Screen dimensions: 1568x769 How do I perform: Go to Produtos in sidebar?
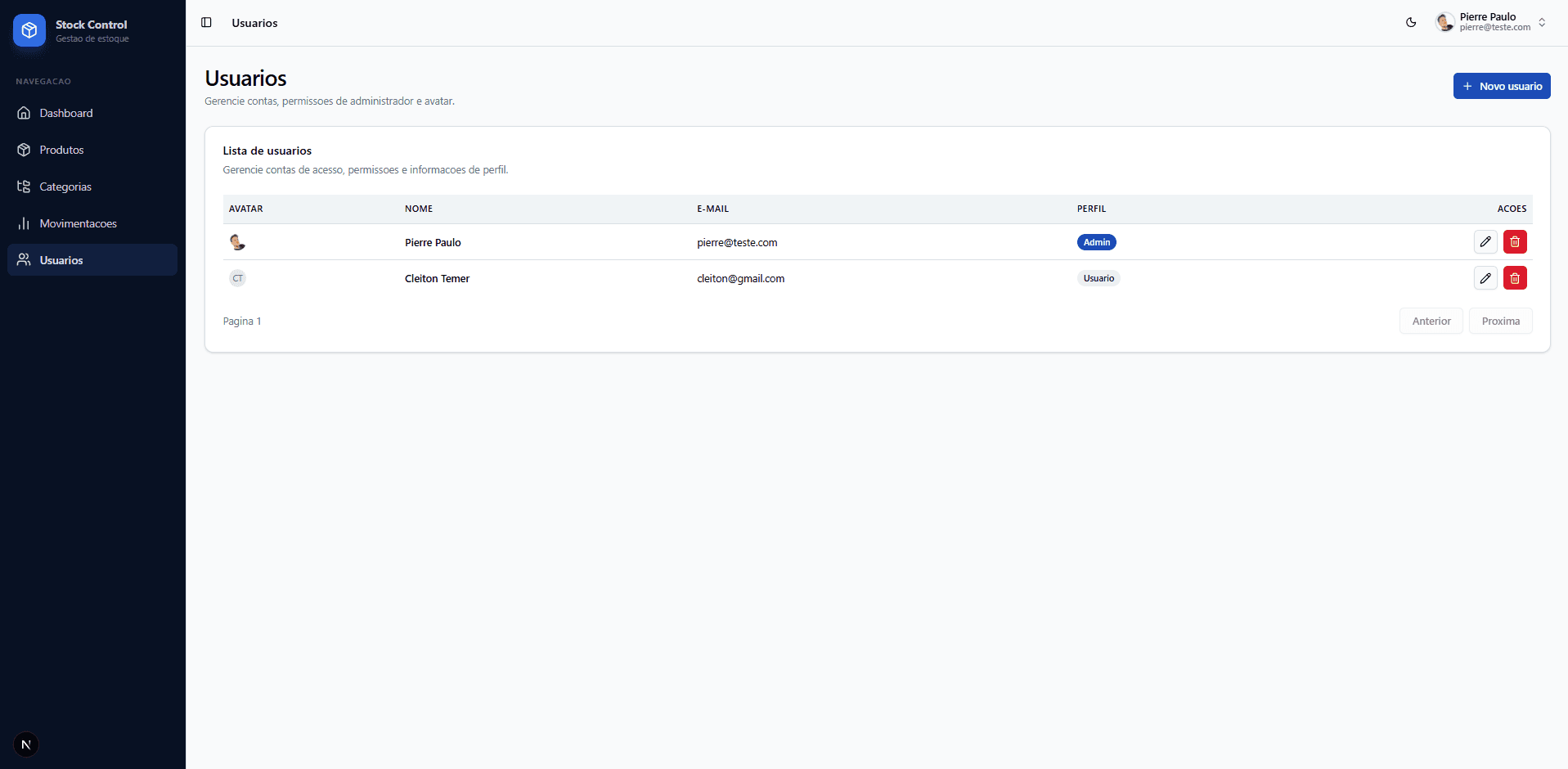tap(61, 150)
